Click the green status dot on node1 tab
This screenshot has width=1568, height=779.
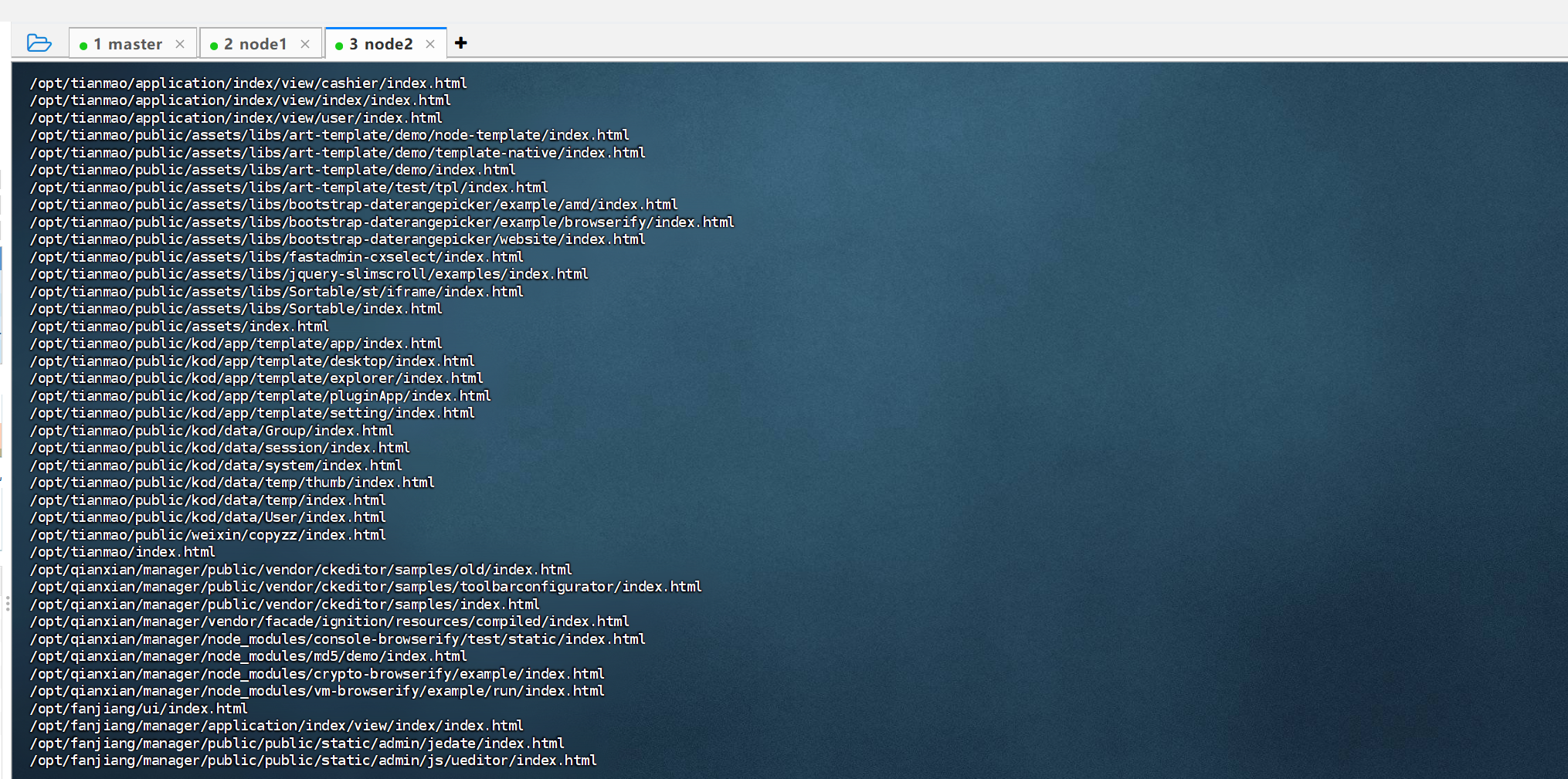coord(214,46)
